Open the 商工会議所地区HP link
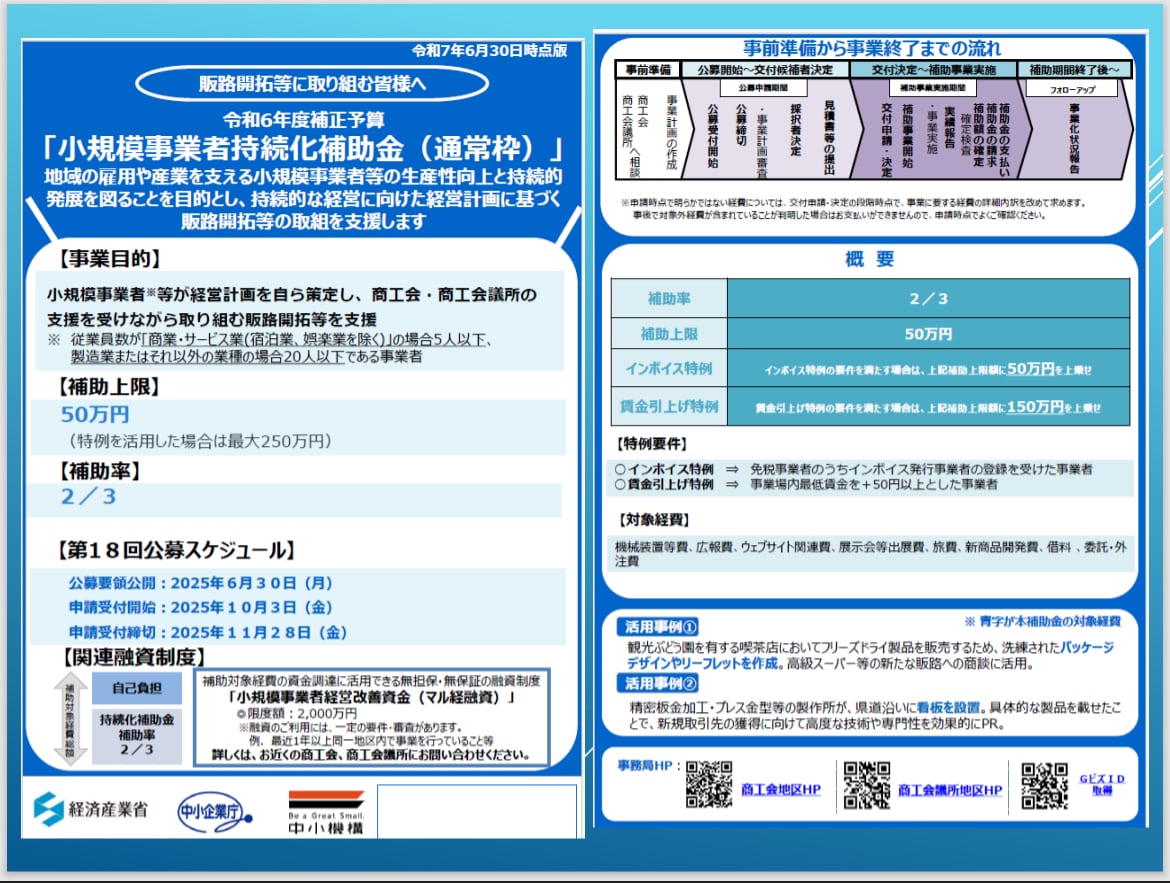The height and width of the screenshot is (883, 1170). tap(950, 790)
